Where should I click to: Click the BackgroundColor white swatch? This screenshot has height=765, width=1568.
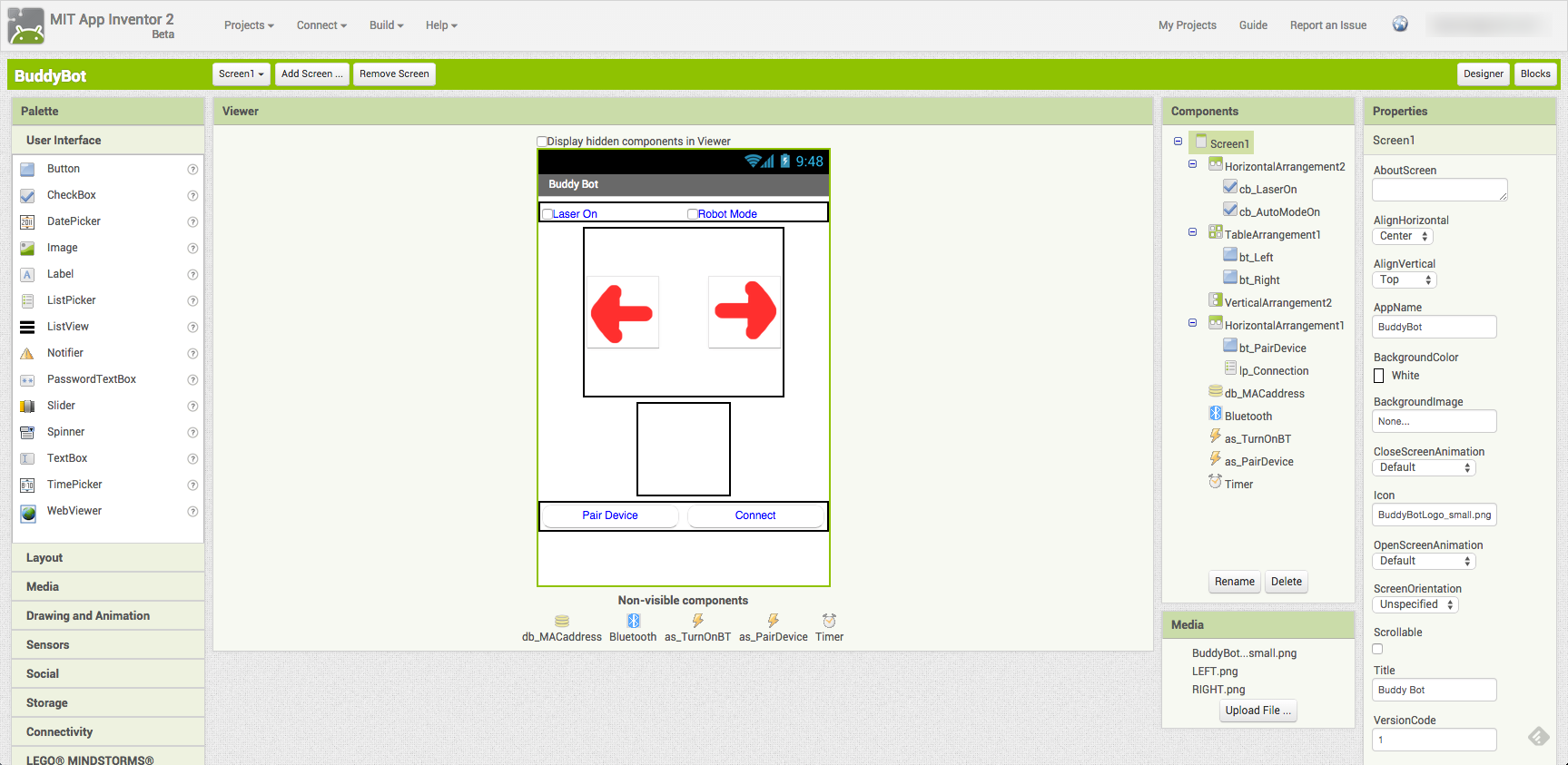click(1379, 376)
